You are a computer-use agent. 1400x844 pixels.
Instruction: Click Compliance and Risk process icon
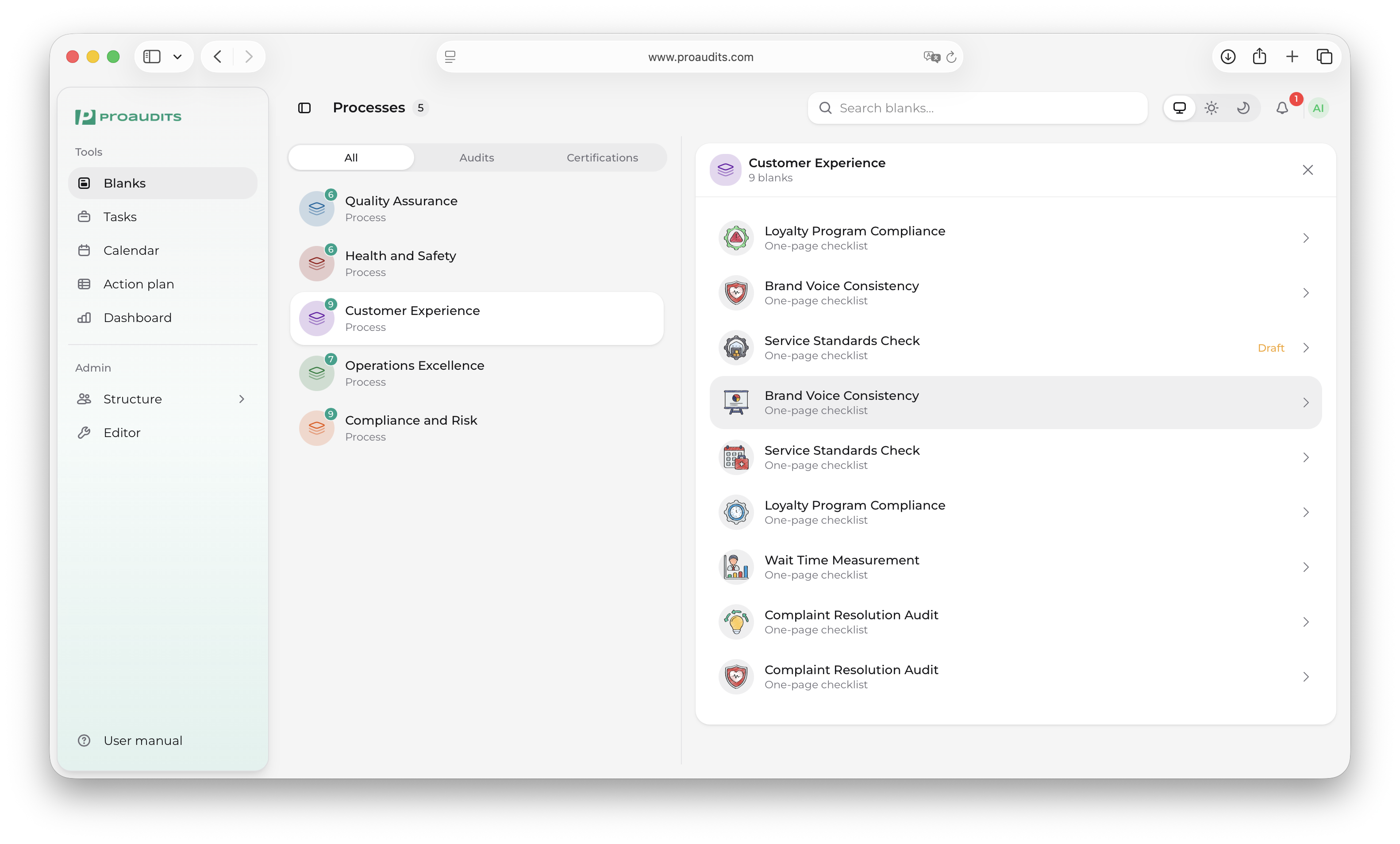click(316, 428)
